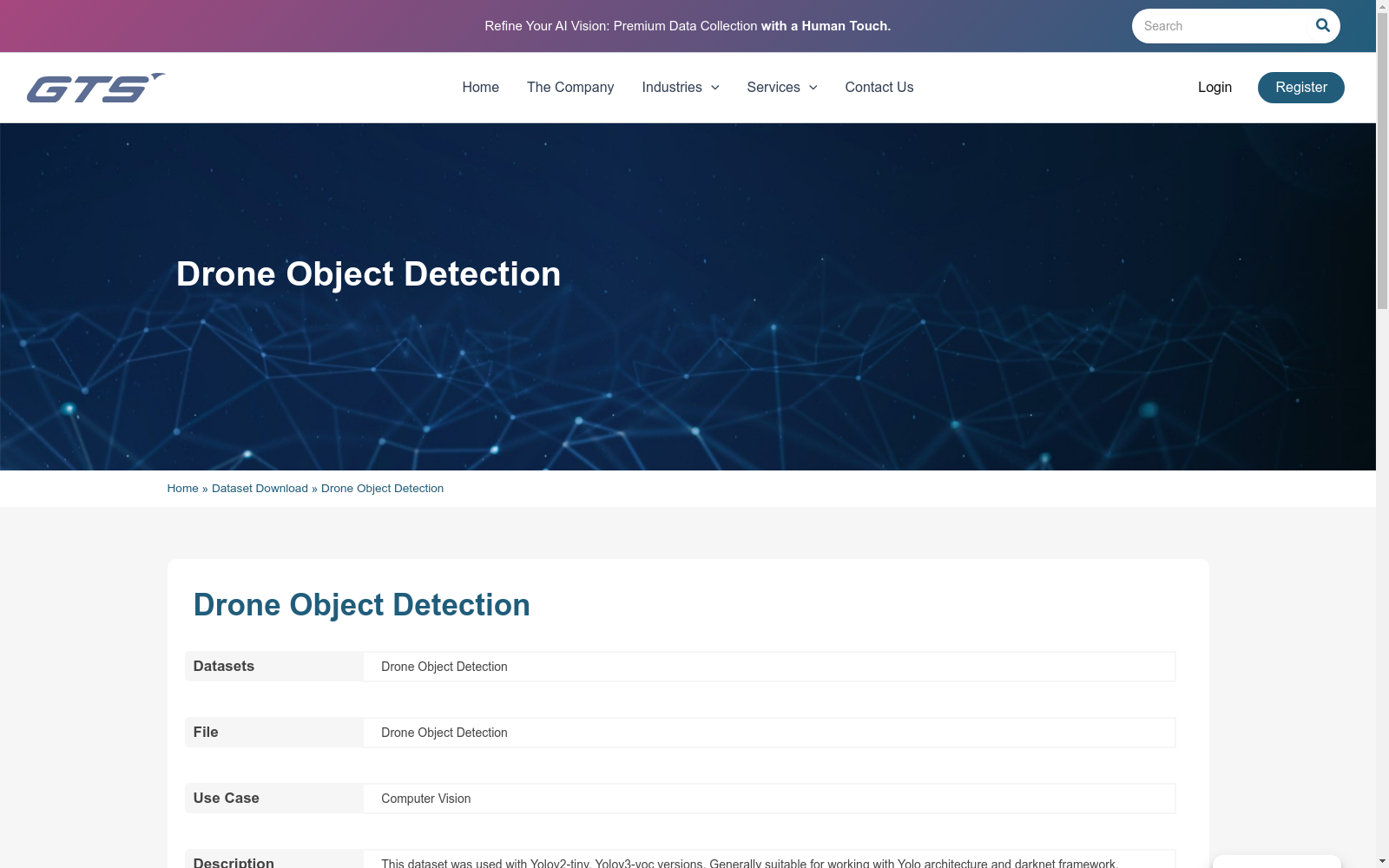Focus the Search input field
The width and height of the screenshot is (1389, 868).
click(1222, 26)
